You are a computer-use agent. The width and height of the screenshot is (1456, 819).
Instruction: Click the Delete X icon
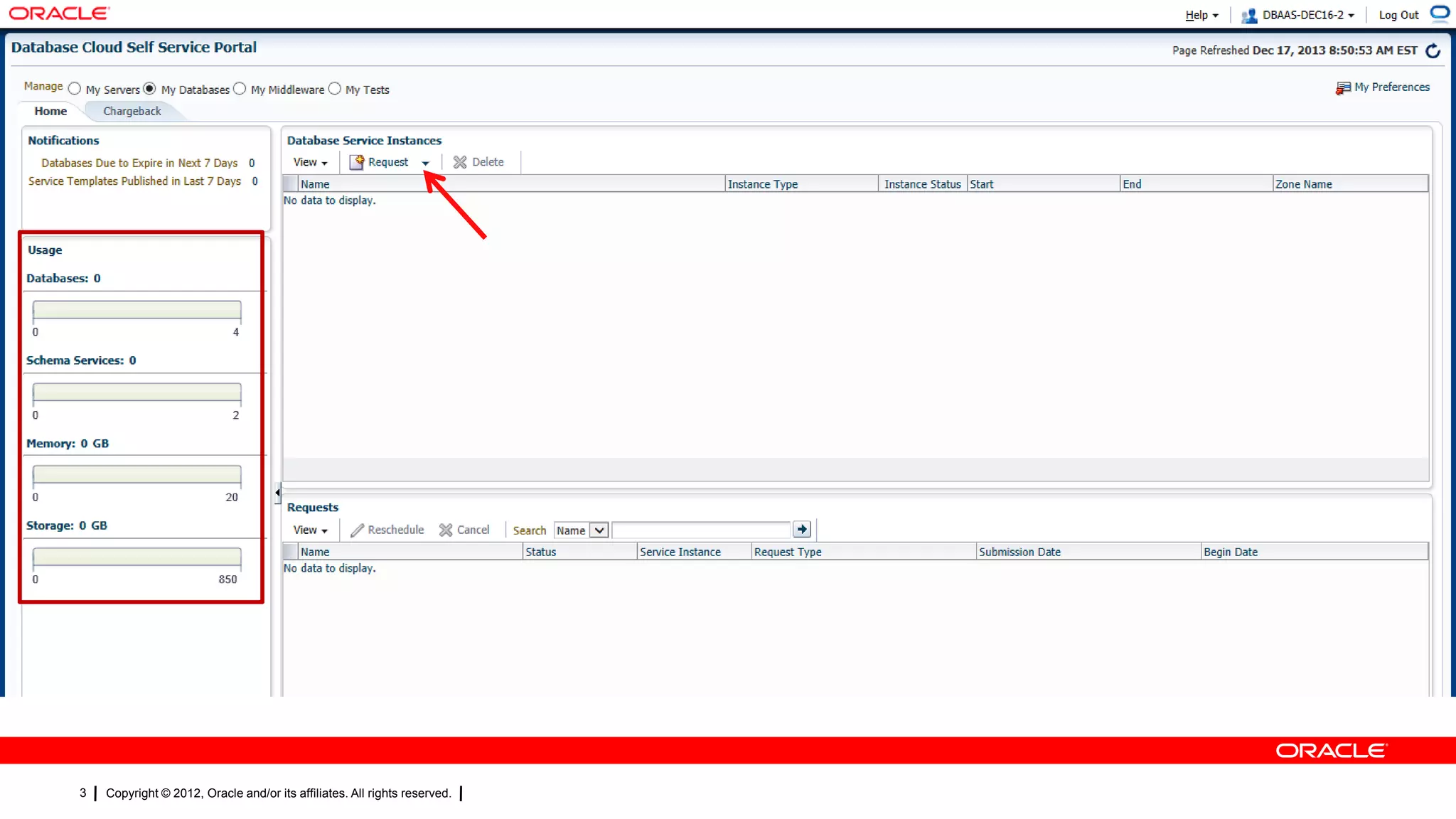[x=460, y=162]
